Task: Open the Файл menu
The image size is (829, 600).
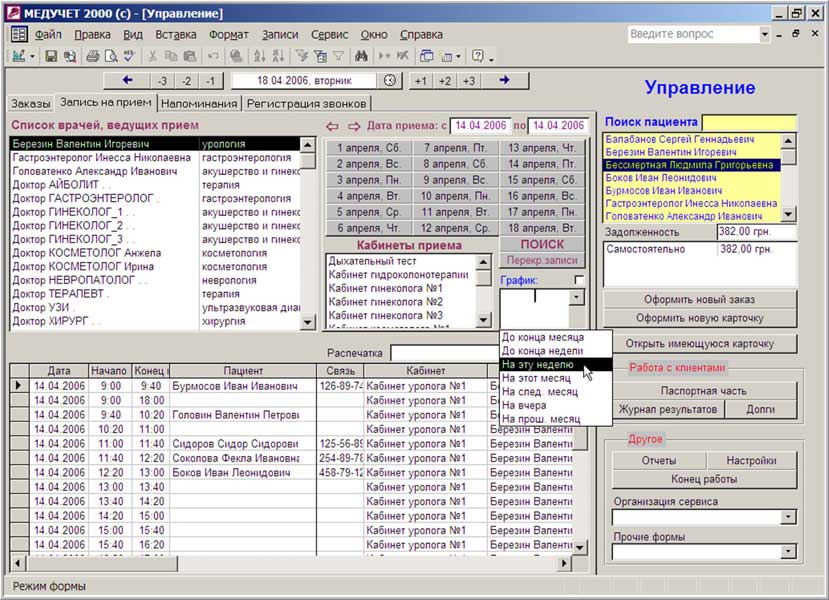Action: click(x=48, y=34)
